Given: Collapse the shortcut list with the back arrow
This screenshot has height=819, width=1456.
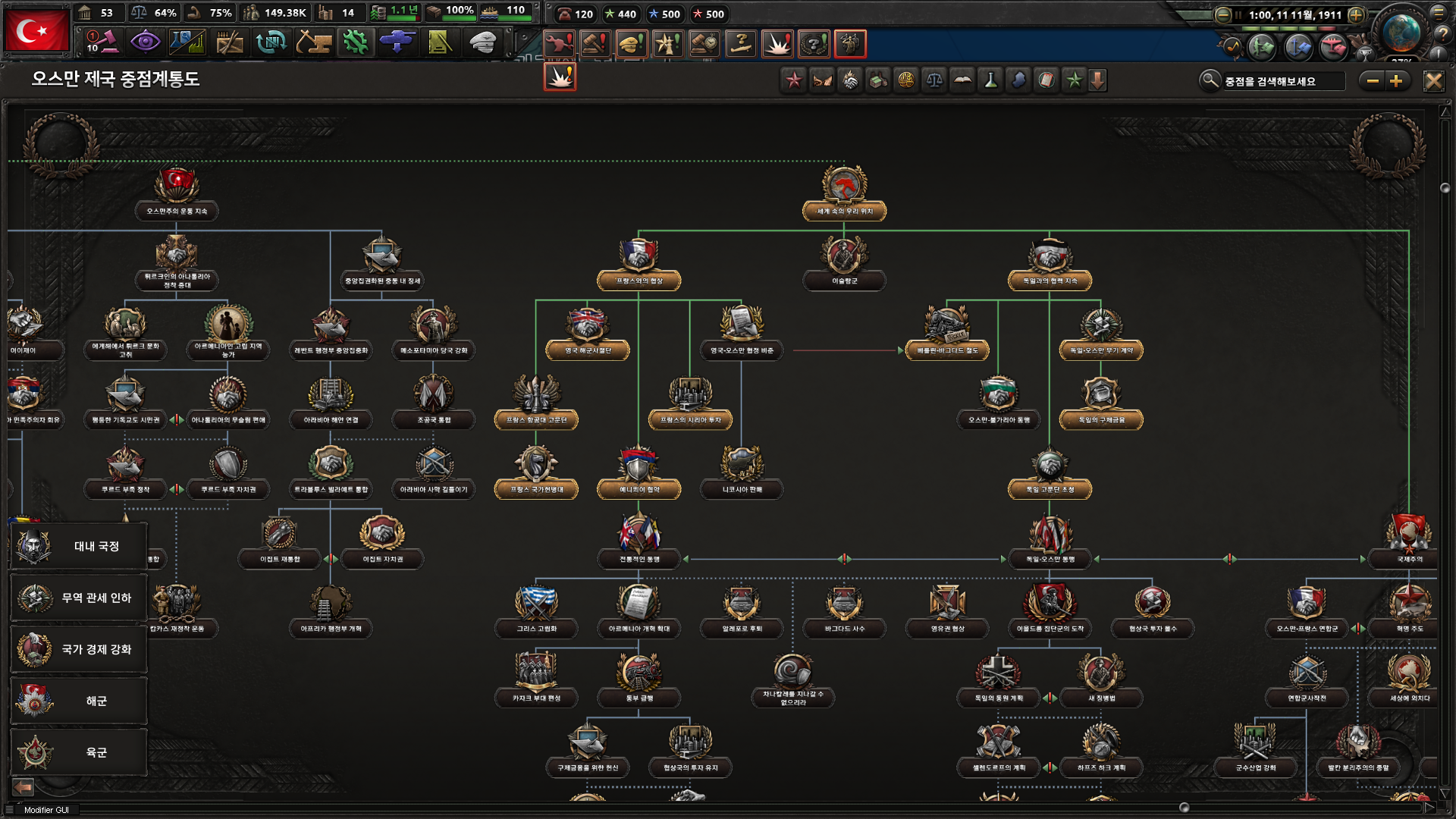Looking at the screenshot, I should point(23,786).
